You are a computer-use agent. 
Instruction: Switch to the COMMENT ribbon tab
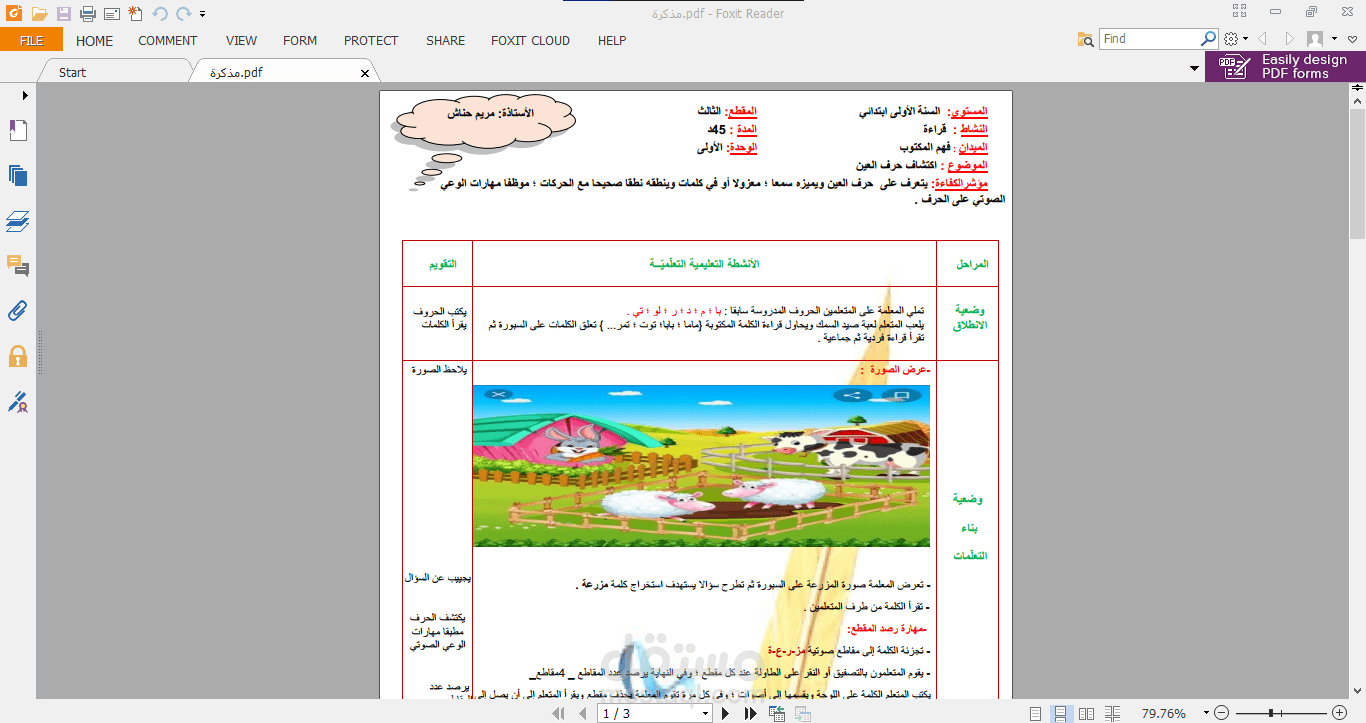(x=167, y=41)
